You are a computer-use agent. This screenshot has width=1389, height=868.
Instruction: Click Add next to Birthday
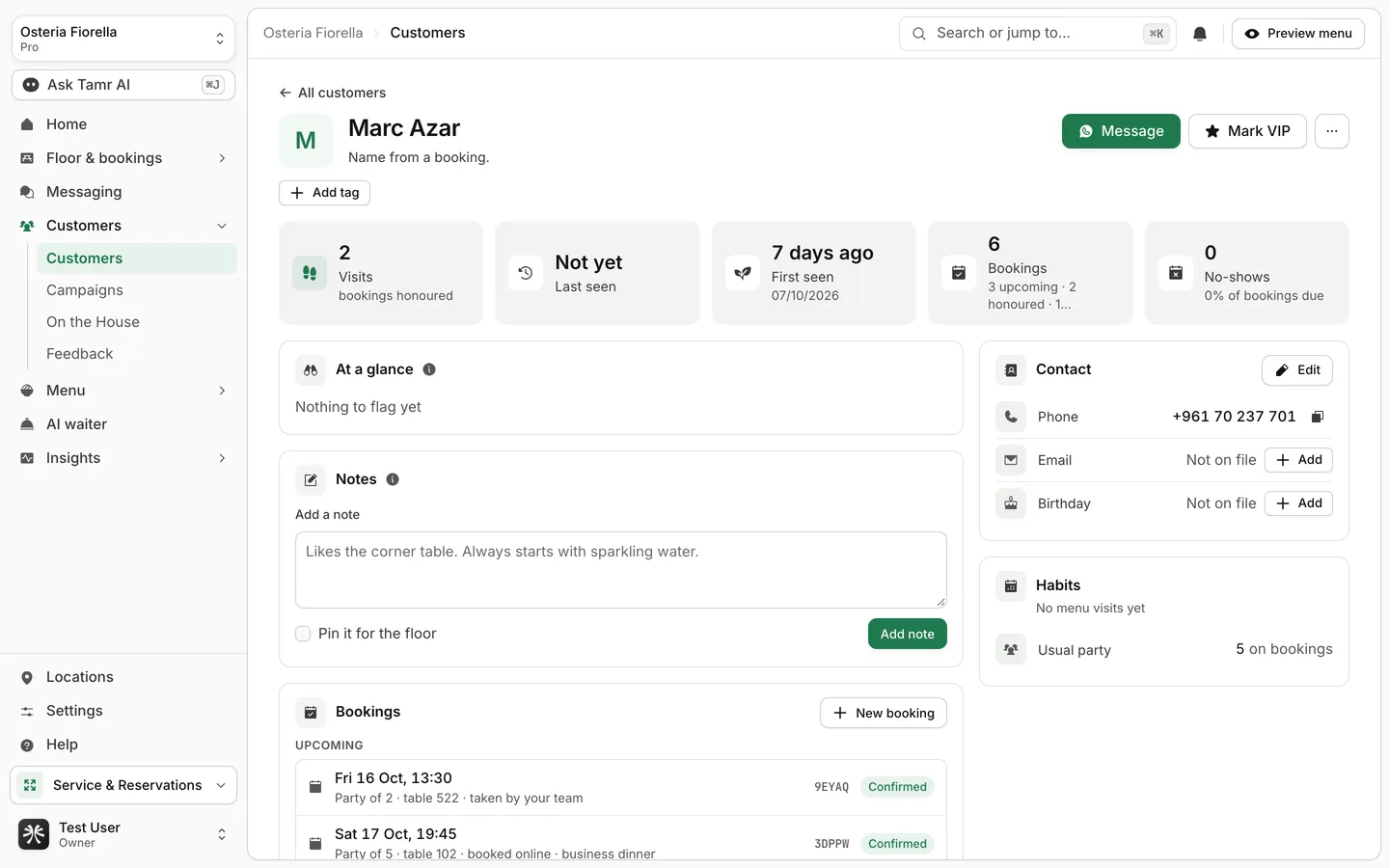coord(1298,503)
